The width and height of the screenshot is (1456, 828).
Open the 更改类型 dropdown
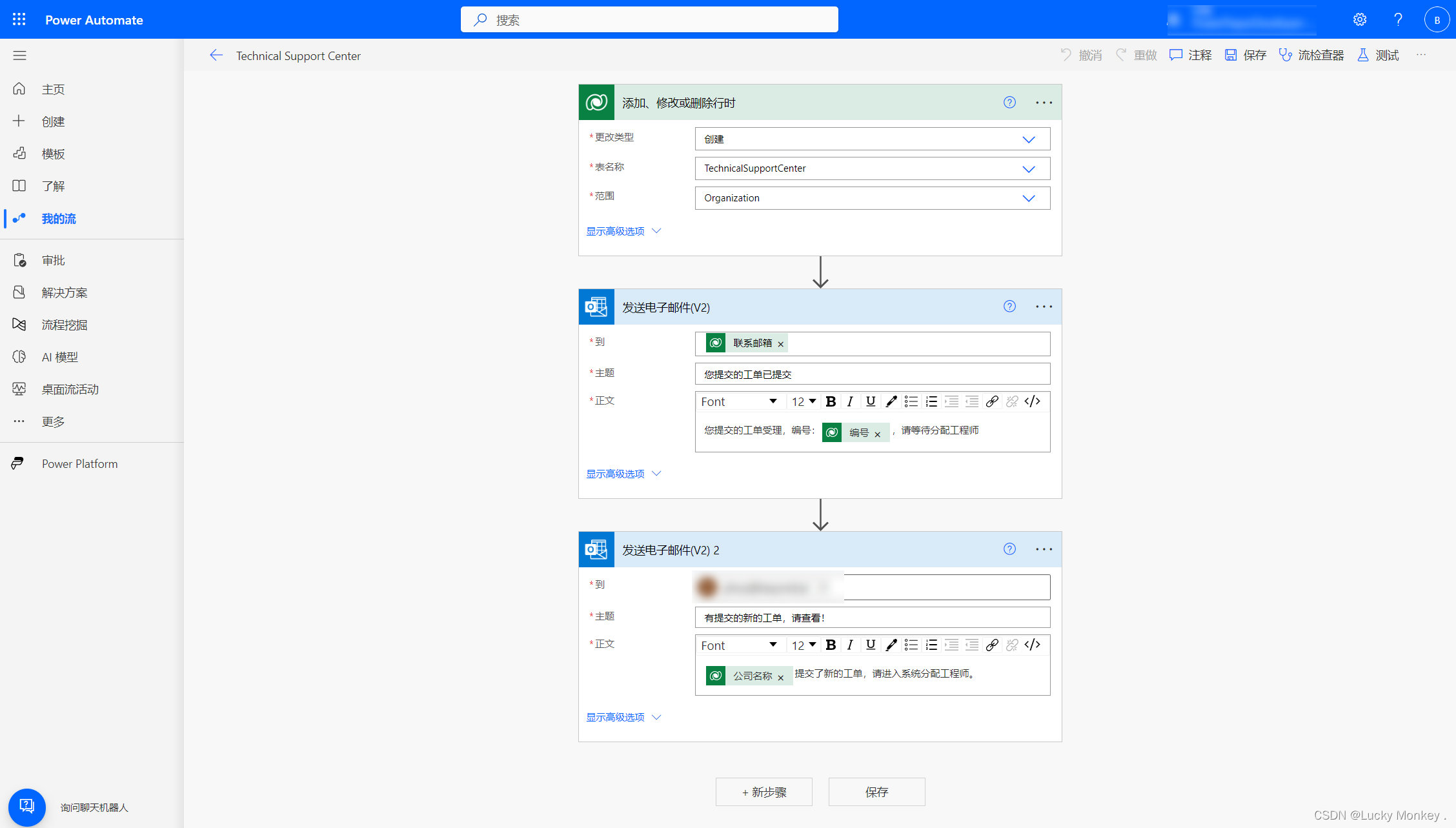[x=872, y=139]
